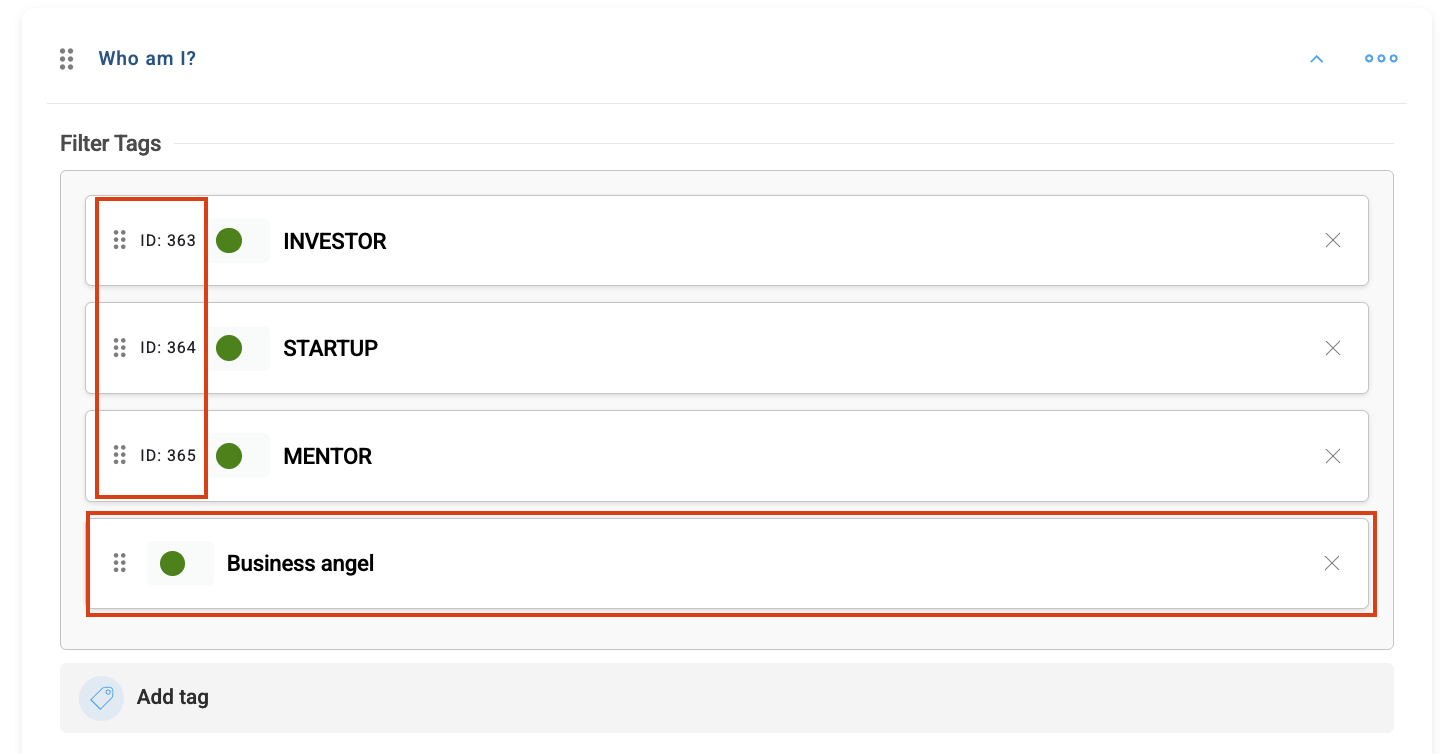Remove the MENTOR tag

(1332, 456)
